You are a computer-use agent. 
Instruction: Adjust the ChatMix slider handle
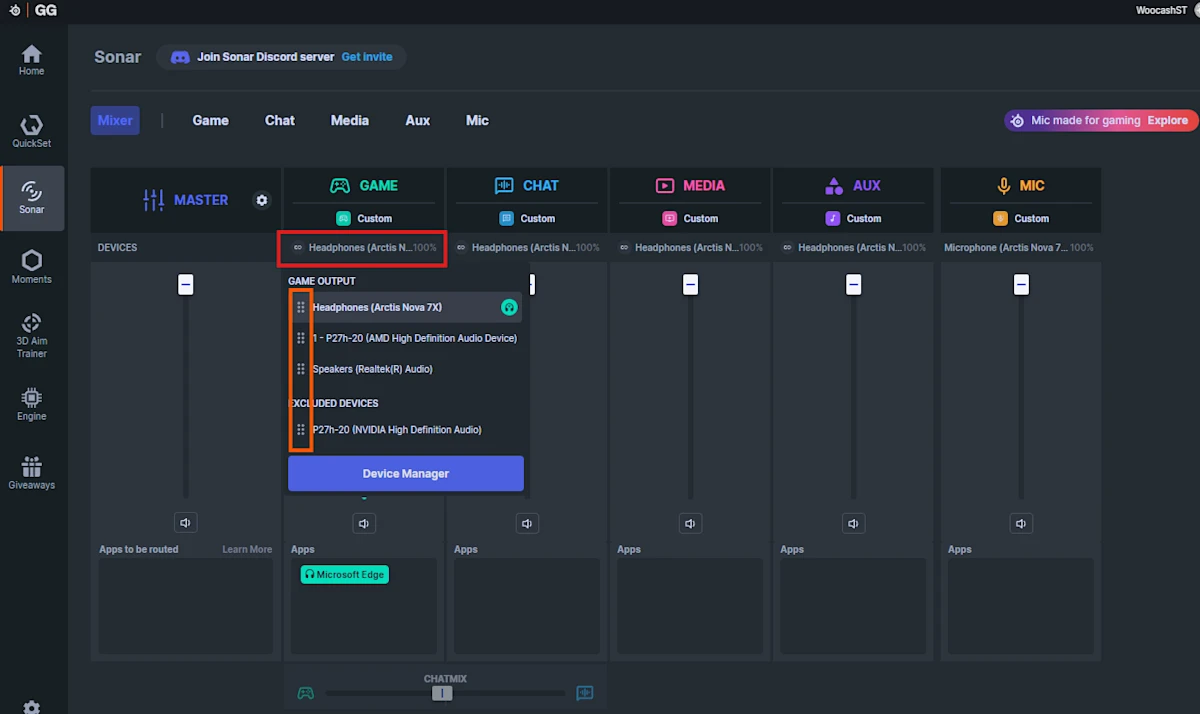tap(442, 692)
